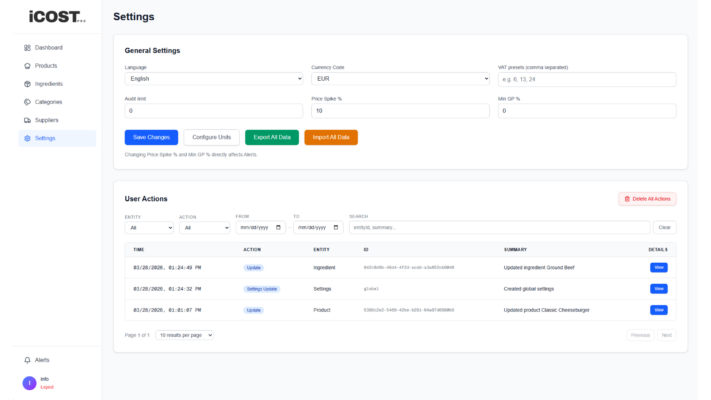Open Products in the sidebar
This screenshot has width=711, height=400.
click(57, 66)
